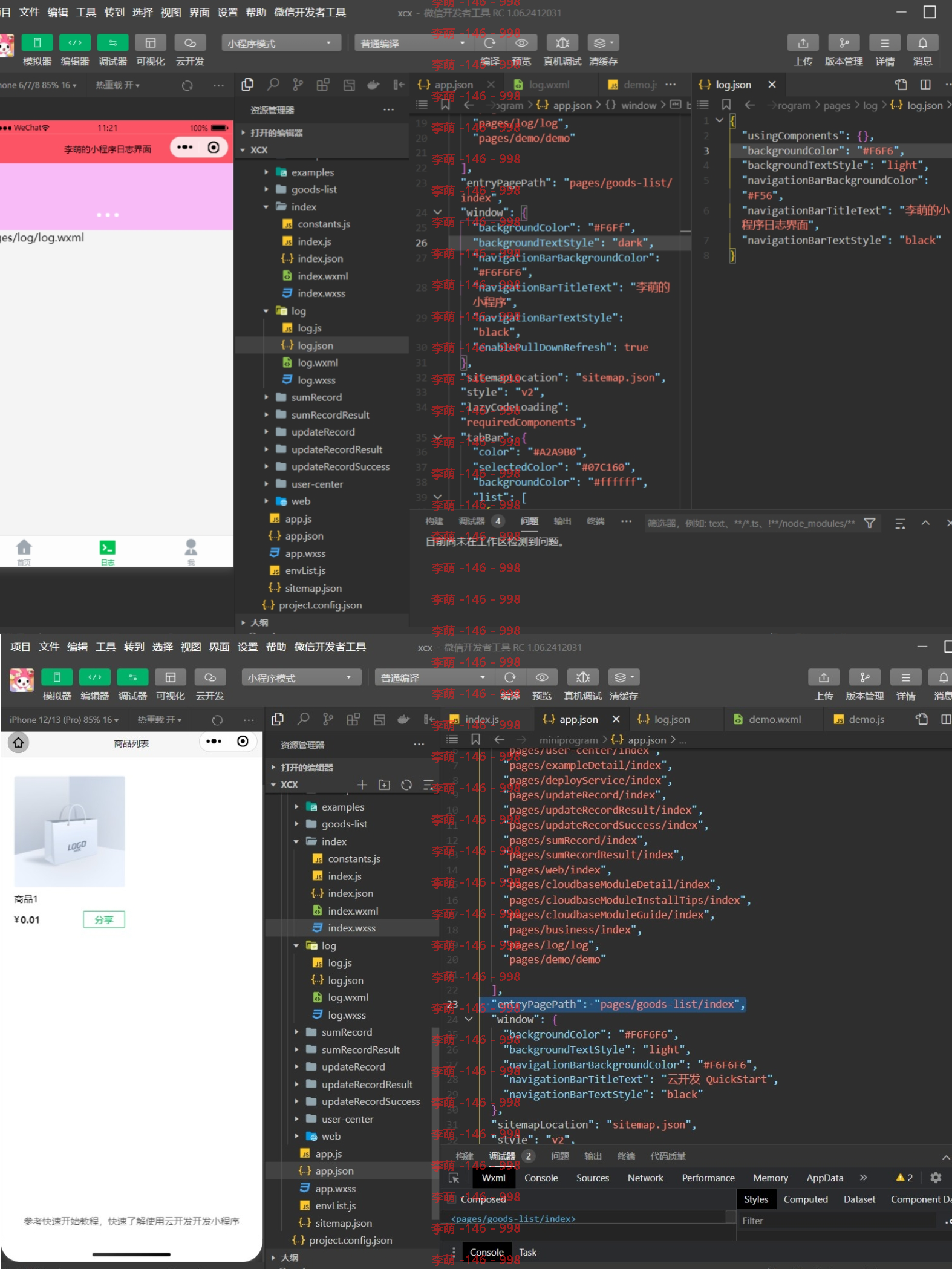
Task: Click the 上传 upload icon in top window
Action: pos(803,43)
